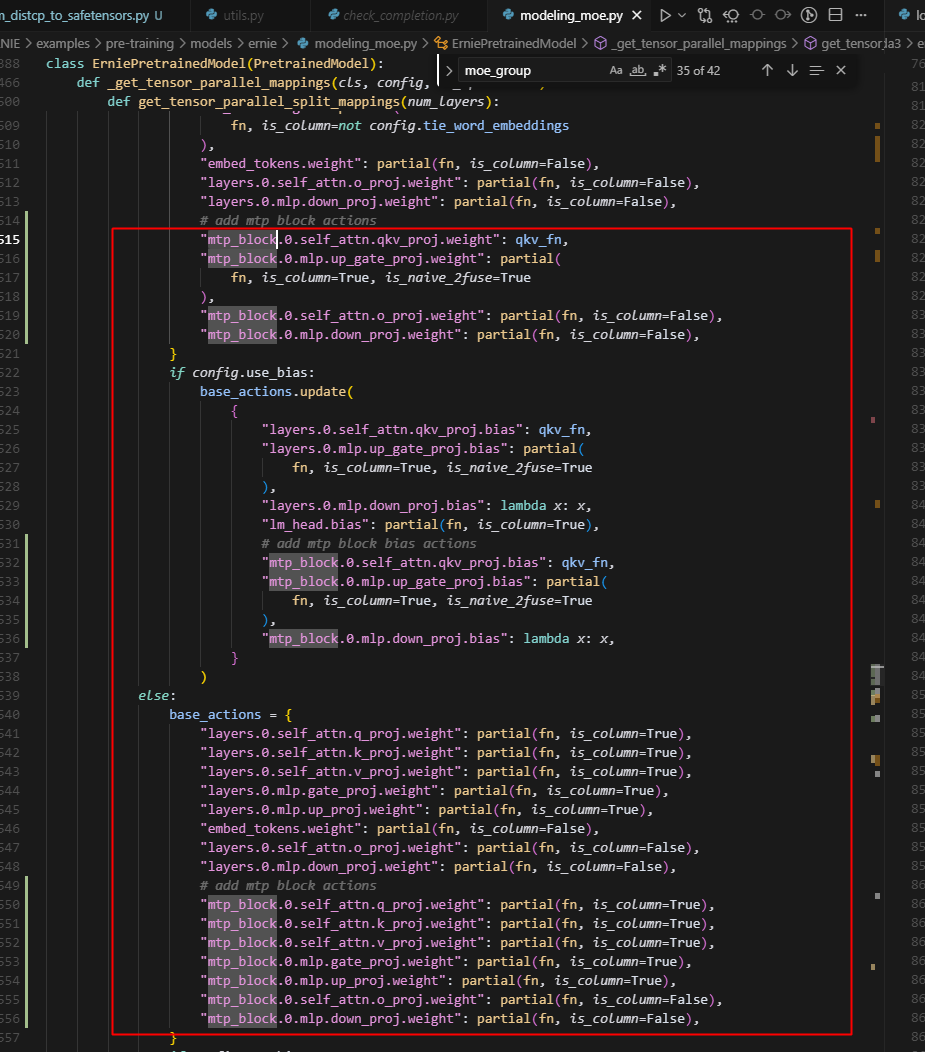This screenshot has width=925, height=1052.
Task: Toggle Match Case in find widget
Action: (616, 71)
